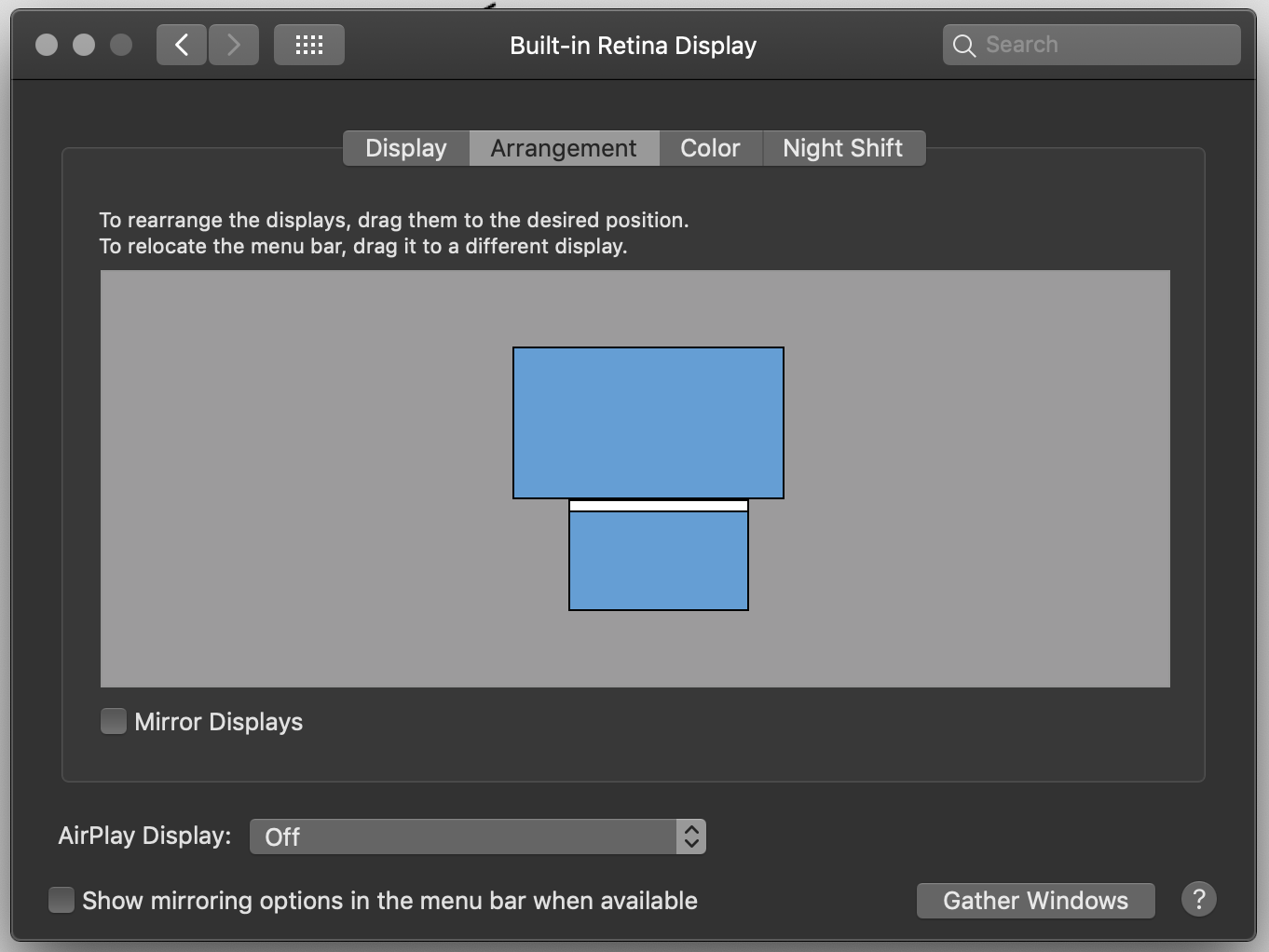Toggle Show mirroring options in menu bar
This screenshot has height=952, width=1269.
coord(61,901)
